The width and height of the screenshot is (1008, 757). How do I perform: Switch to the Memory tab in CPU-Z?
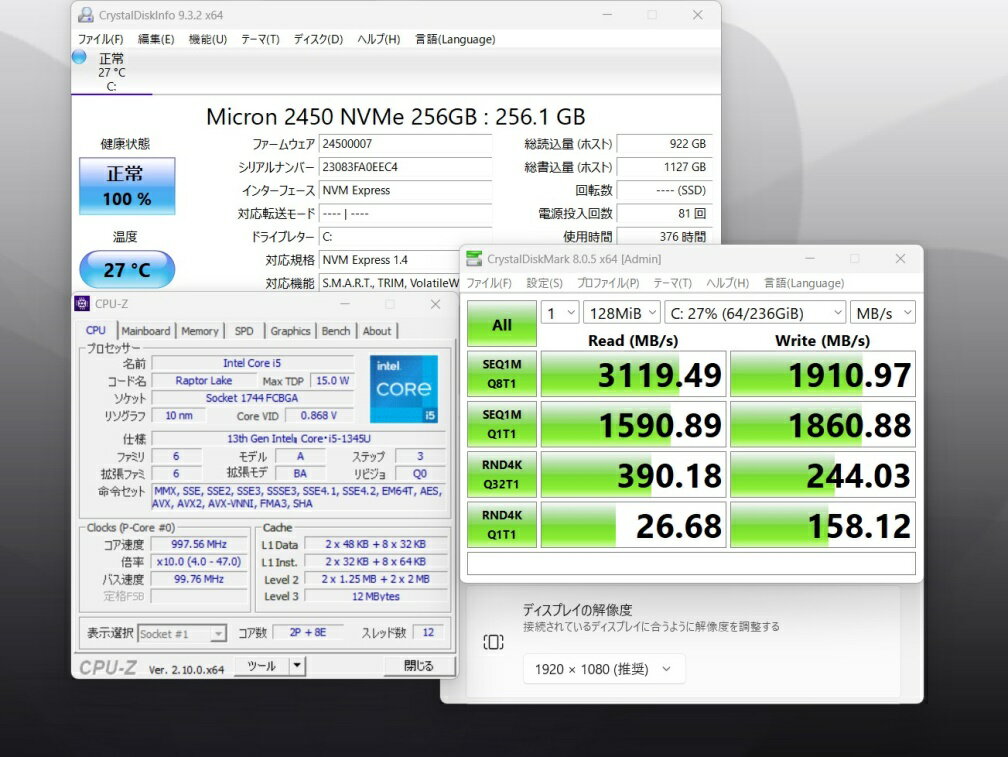pos(200,331)
